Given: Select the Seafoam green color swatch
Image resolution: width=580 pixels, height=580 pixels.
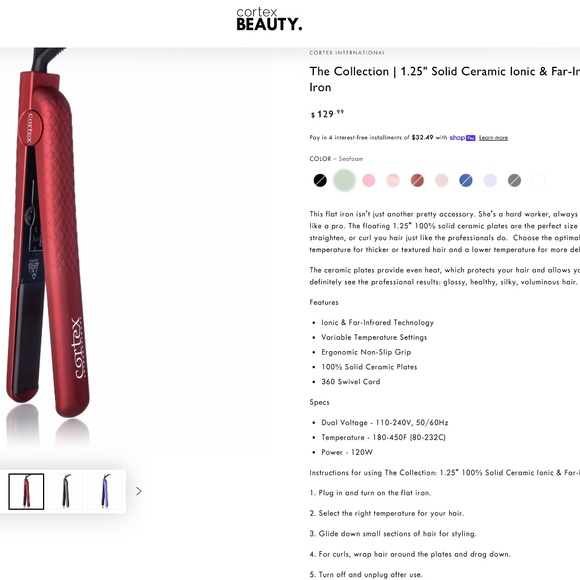Looking at the screenshot, I should 344,181.
